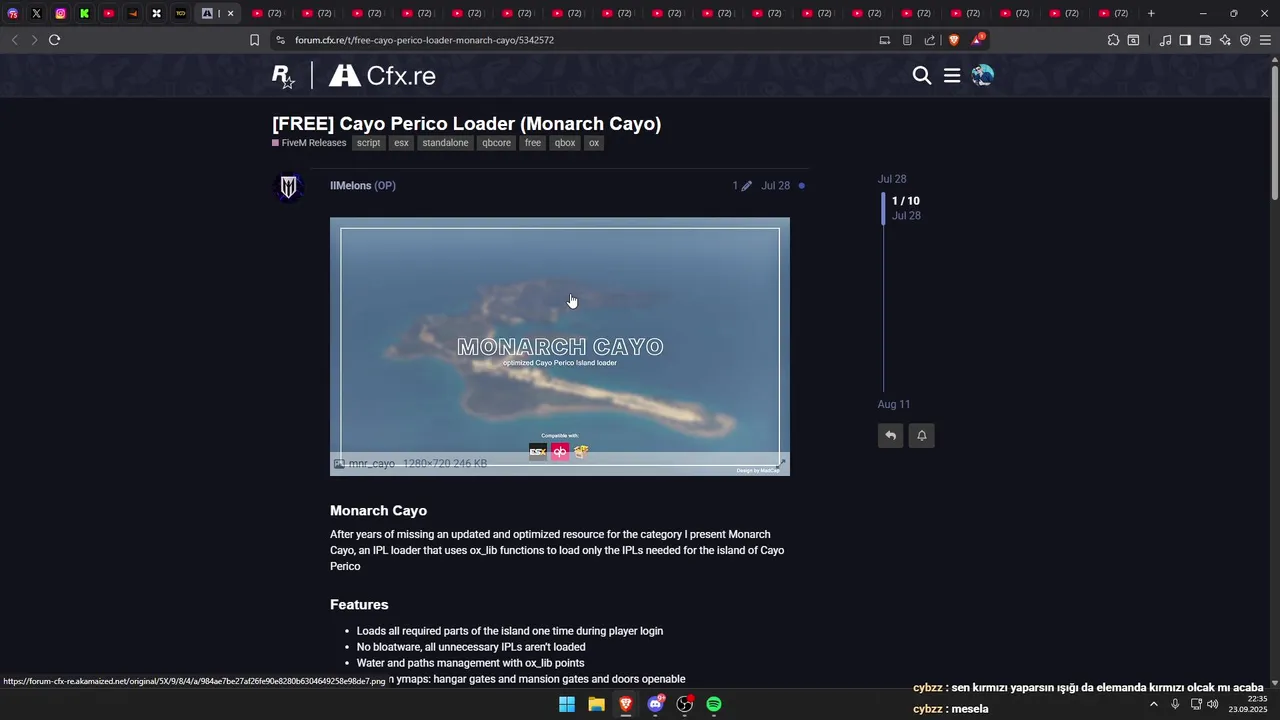Open the FiveM Releases category link
Screen dimensions: 1280x720
[309, 143]
